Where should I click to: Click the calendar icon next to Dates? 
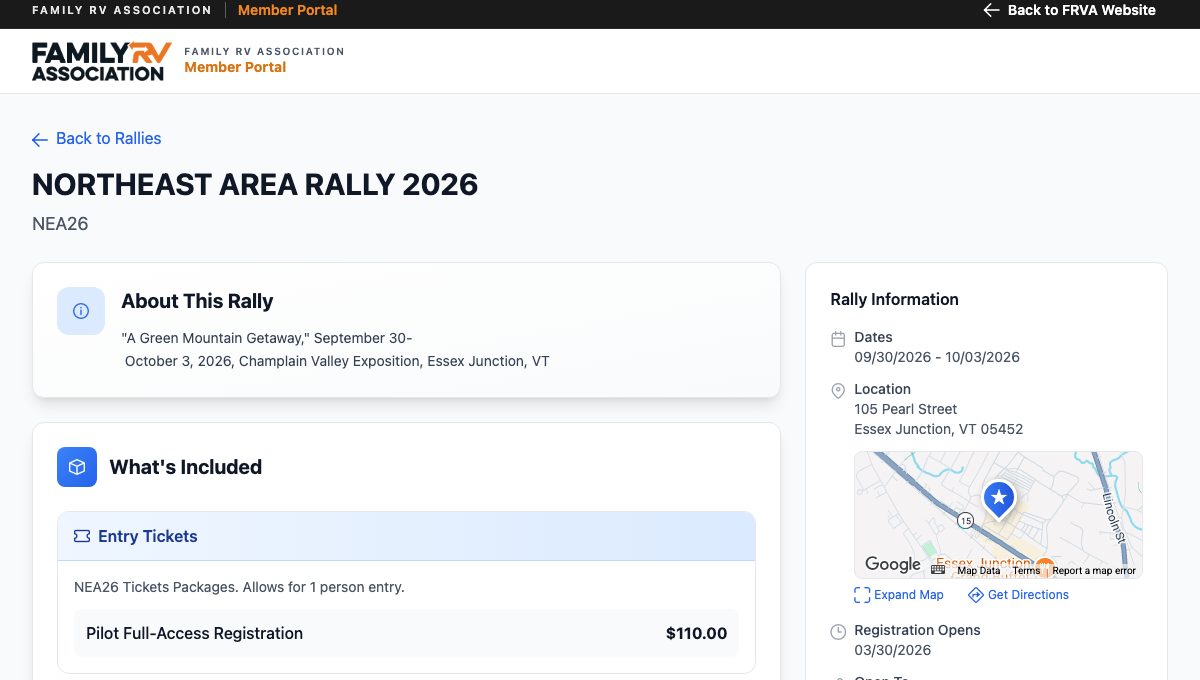(838, 340)
